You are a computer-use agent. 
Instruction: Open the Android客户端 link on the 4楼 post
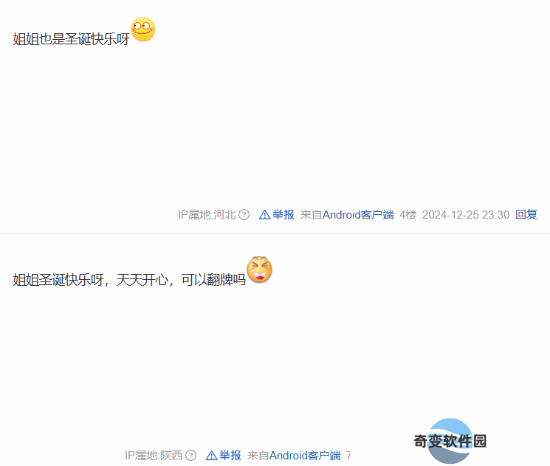point(358,215)
